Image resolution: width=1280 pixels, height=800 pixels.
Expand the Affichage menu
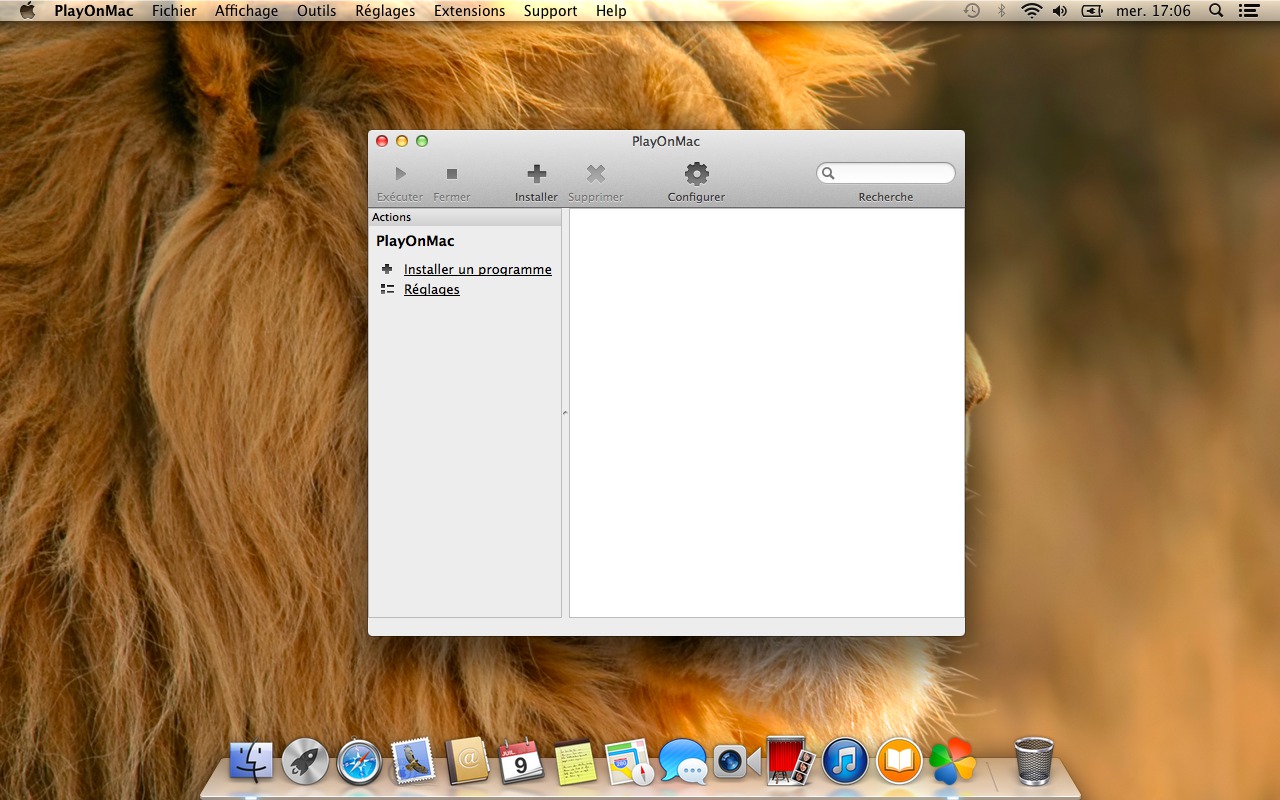246,11
